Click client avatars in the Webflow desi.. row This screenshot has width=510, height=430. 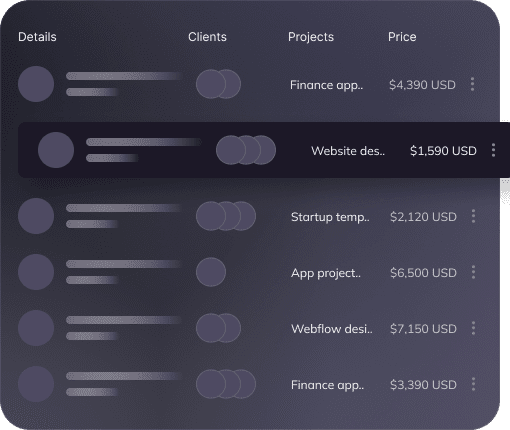point(218,328)
